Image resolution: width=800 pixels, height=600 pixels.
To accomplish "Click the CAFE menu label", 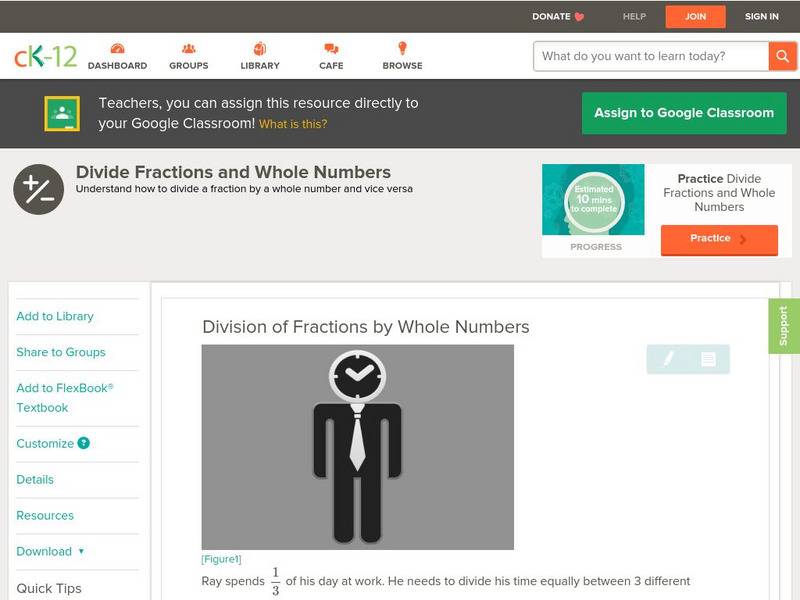I will point(331,66).
